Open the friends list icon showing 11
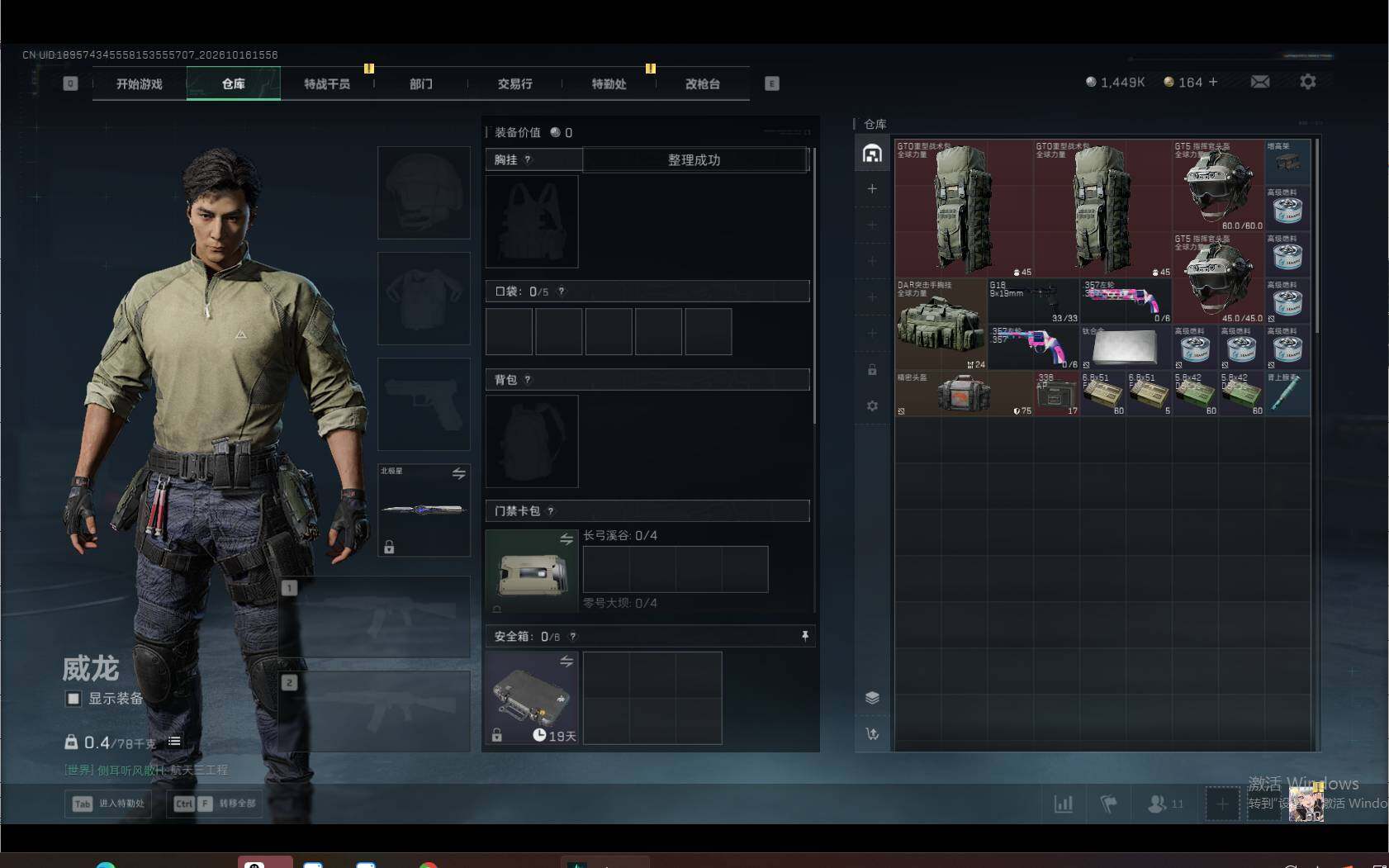The width and height of the screenshot is (1389, 868). coord(1165,804)
